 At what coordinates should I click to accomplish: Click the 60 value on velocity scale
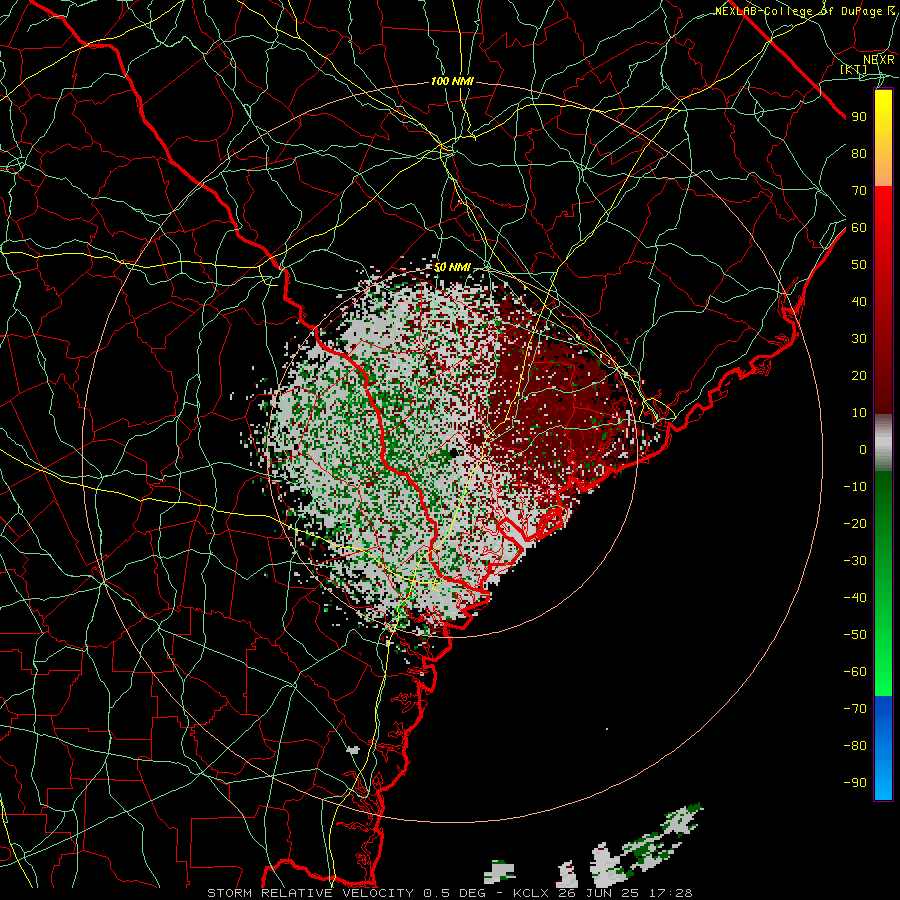(859, 227)
